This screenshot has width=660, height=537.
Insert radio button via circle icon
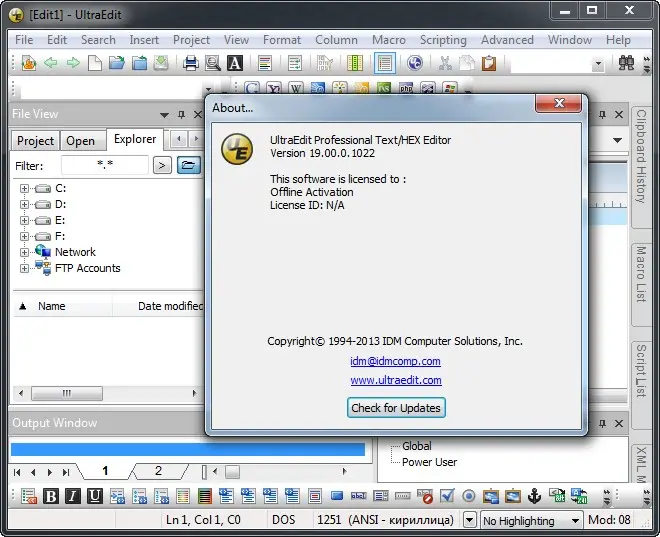(468, 497)
